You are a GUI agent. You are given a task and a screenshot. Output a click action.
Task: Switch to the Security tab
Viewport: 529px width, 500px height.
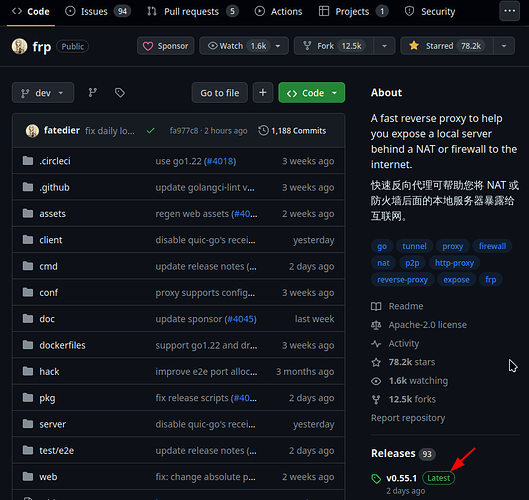click(x=430, y=11)
